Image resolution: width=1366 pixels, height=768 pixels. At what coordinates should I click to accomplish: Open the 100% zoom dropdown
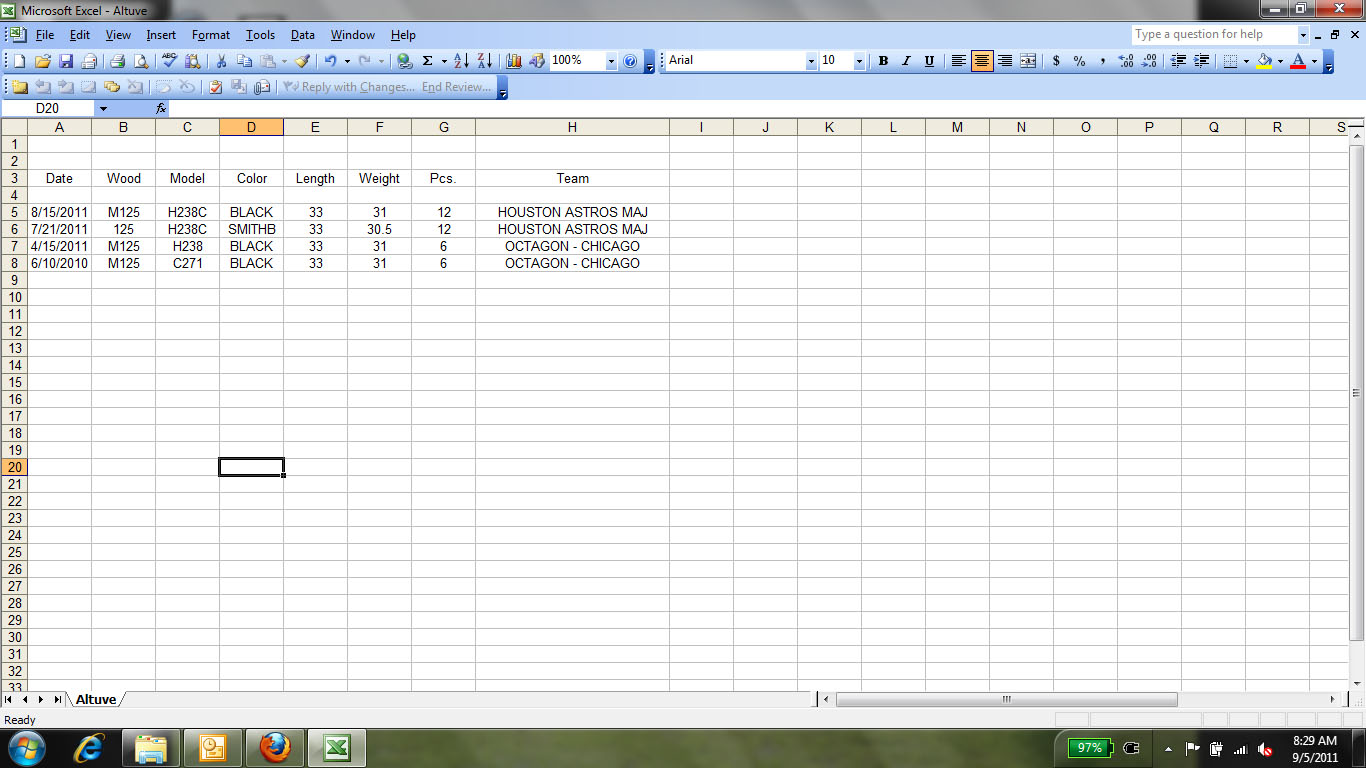(611, 61)
